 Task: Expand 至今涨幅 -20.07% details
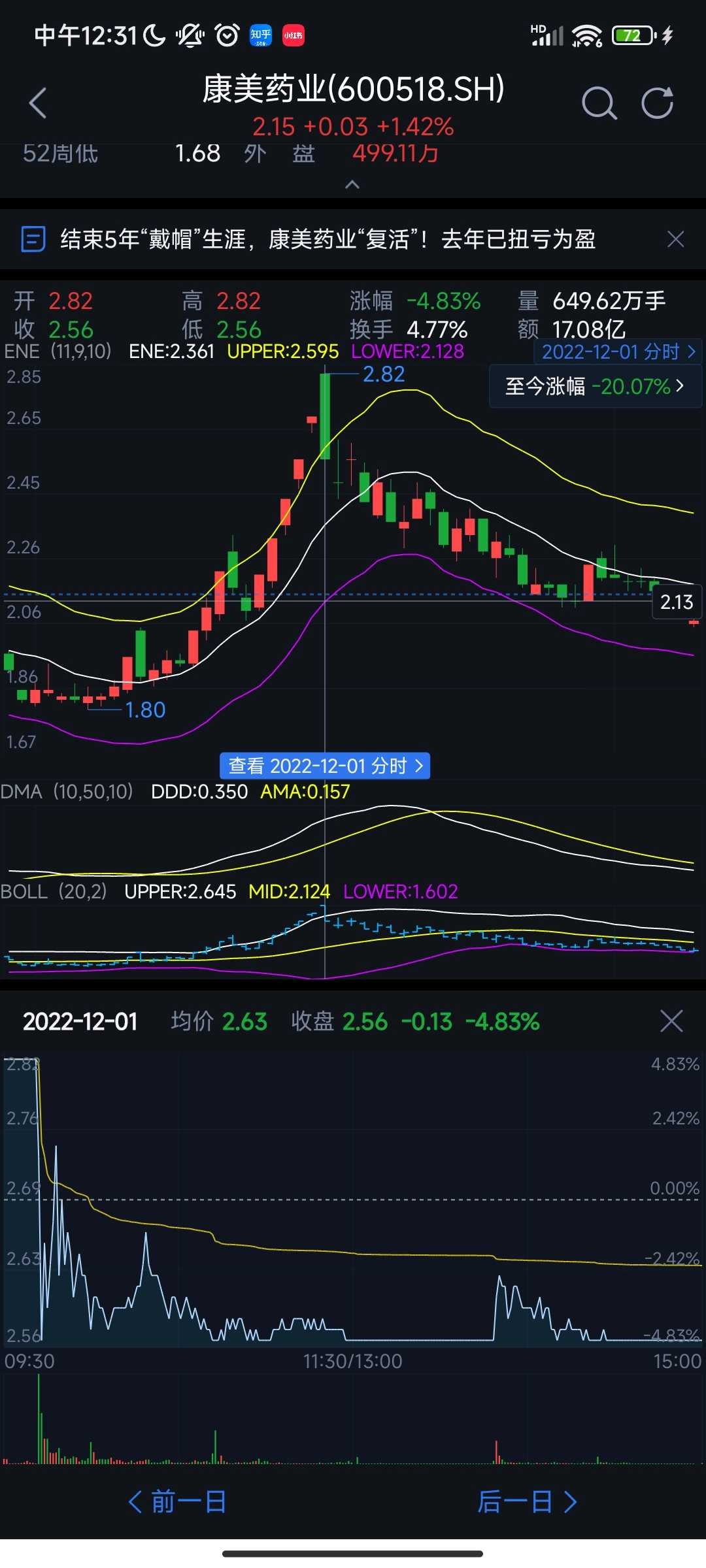tap(596, 386)
